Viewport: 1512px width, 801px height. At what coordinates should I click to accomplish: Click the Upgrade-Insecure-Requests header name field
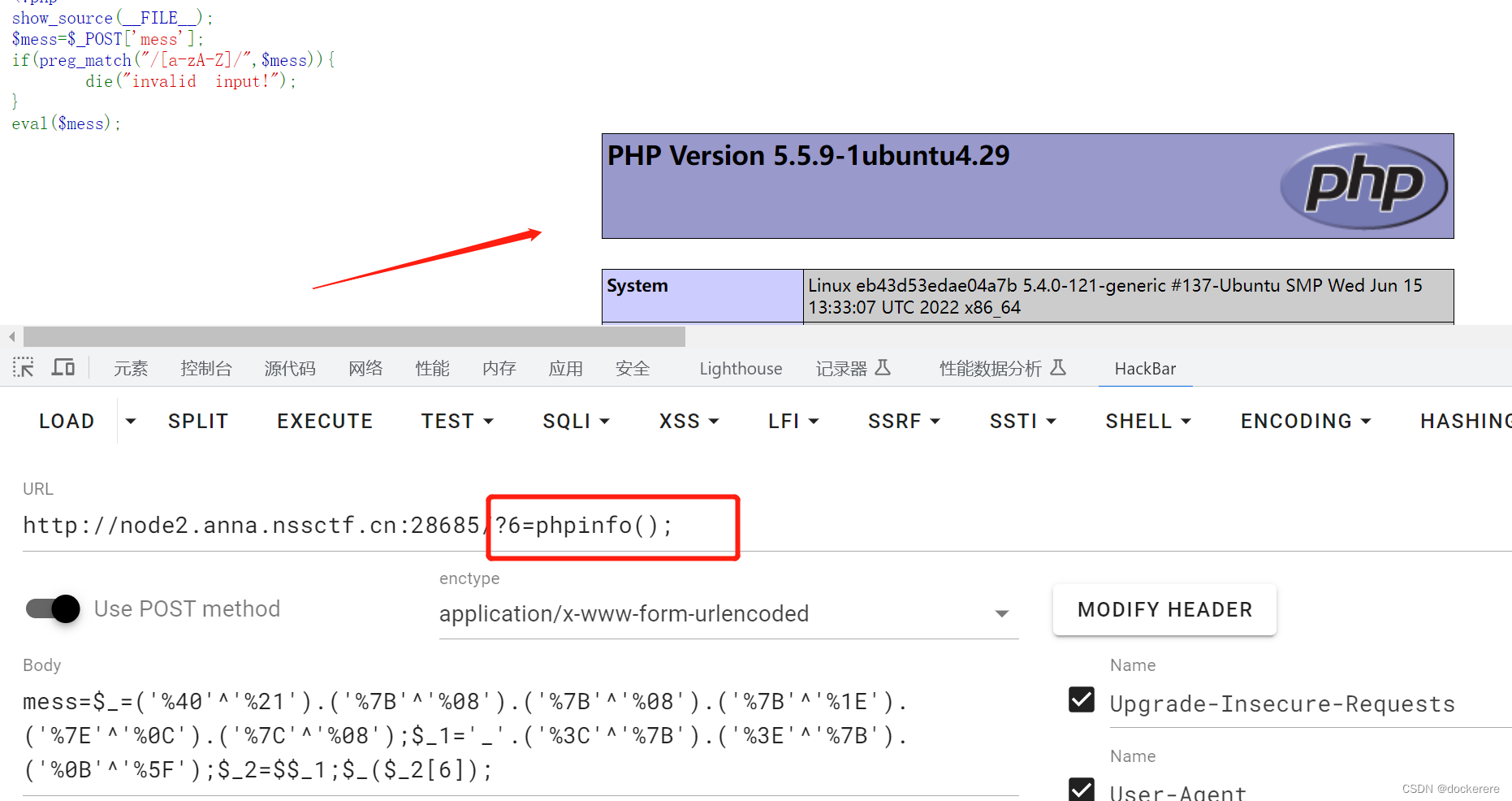coord(1310,704)
